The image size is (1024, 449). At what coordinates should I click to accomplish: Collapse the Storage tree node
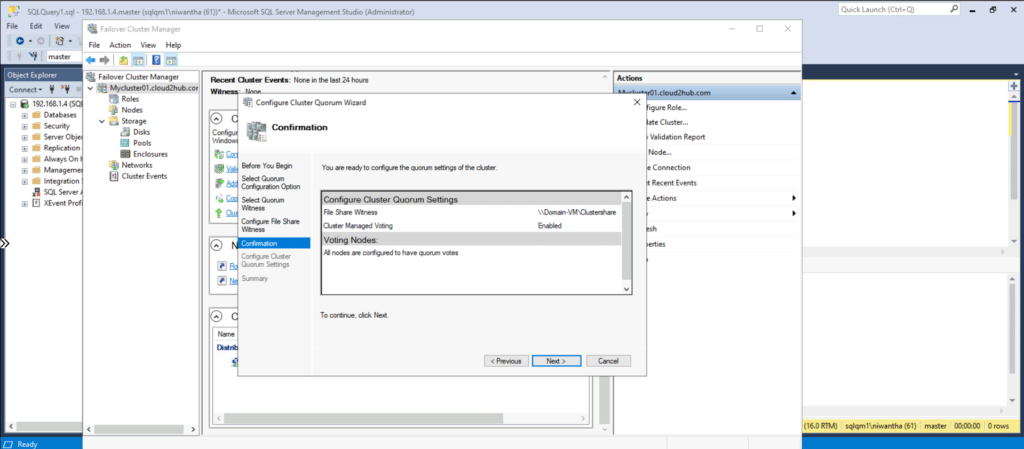[x=101, y=121]
